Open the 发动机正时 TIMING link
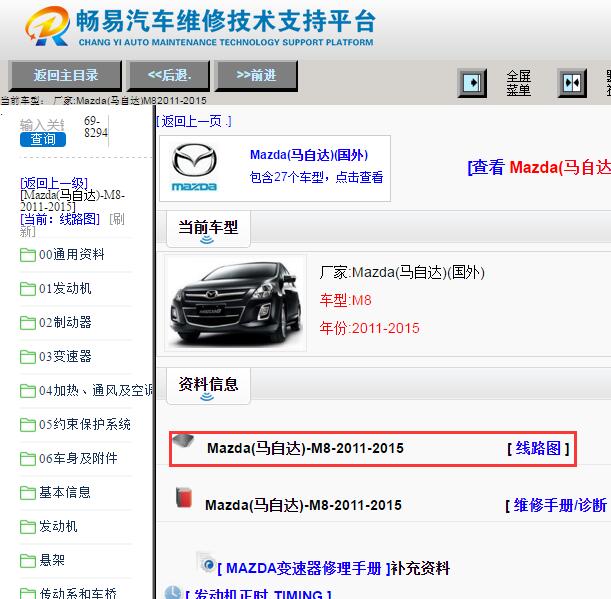 (258, 594)
